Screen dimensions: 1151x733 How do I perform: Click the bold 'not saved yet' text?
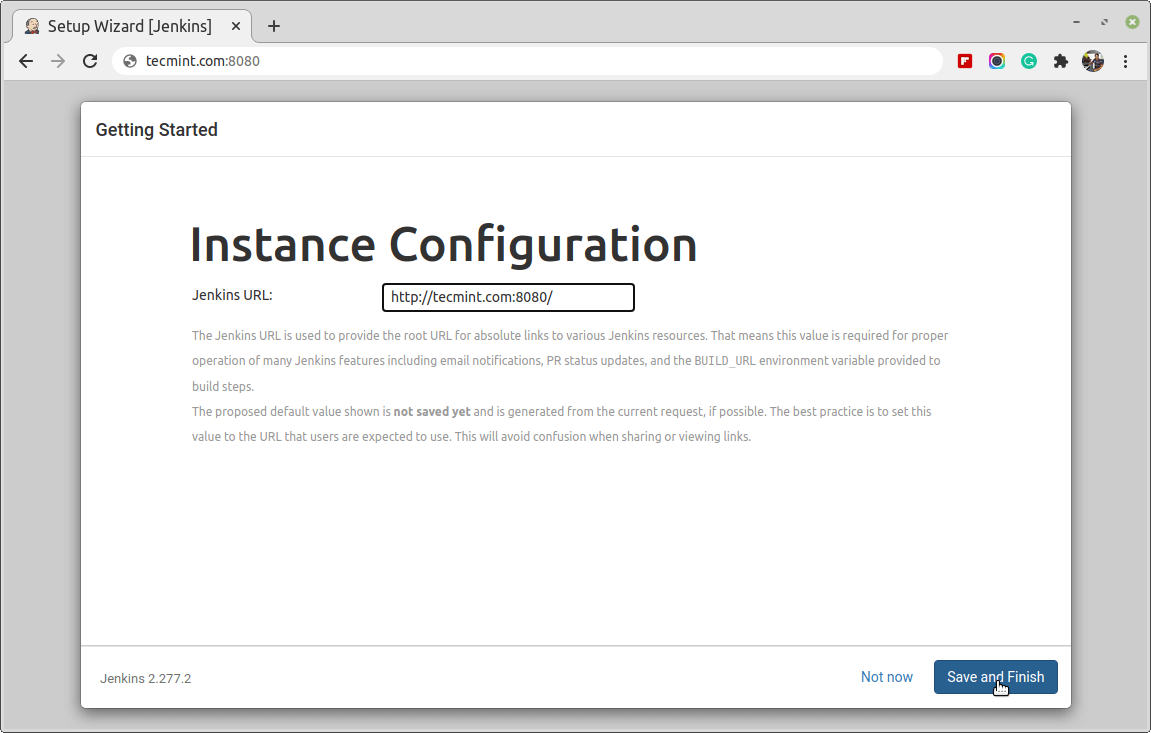point(432,412)
